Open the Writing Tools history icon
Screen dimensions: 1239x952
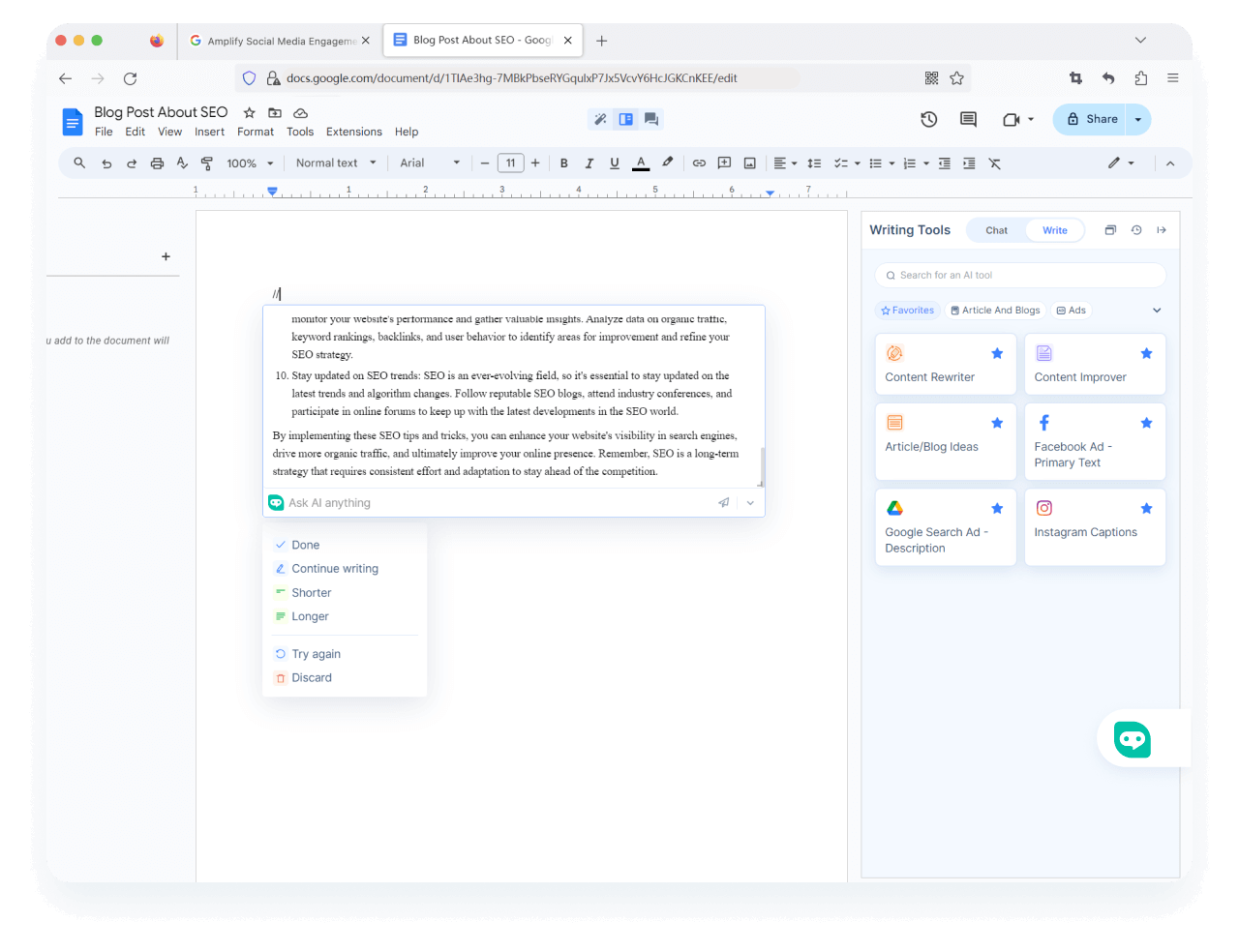(1135, 229)
